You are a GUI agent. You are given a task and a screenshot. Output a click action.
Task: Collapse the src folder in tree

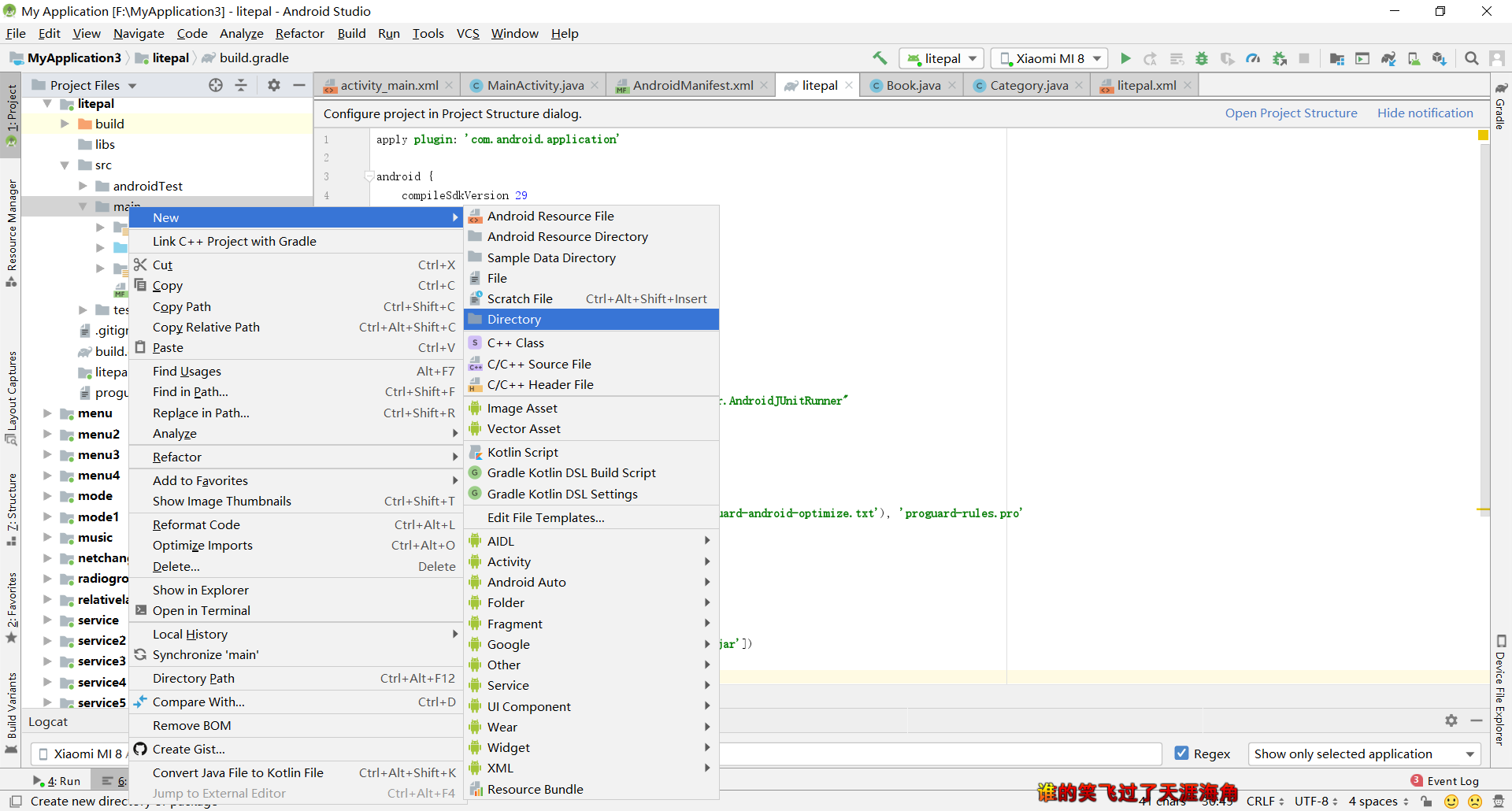click(x=65, y=165)
